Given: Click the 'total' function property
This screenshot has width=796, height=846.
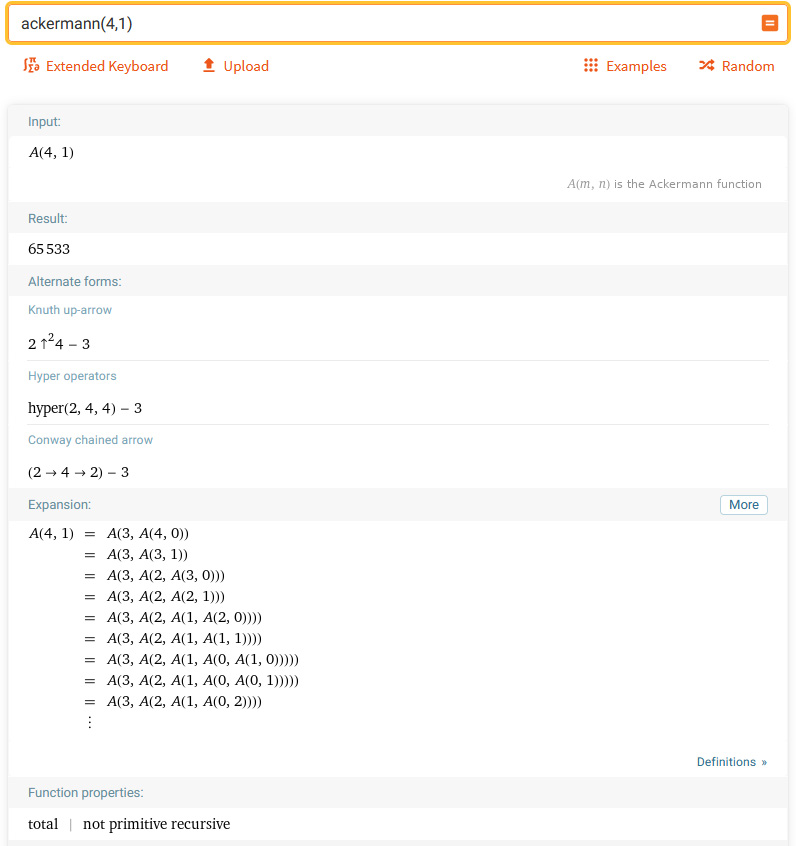Looking at the screenshot, I should (43, 824).
